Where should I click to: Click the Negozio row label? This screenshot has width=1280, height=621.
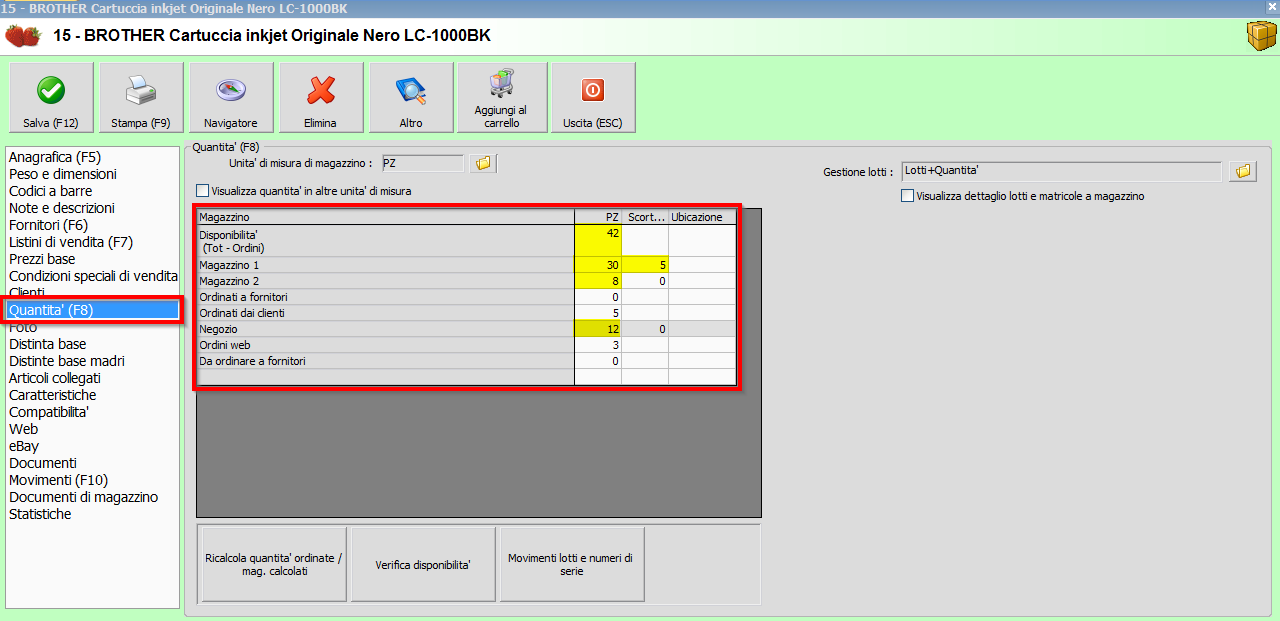(386, 329)
